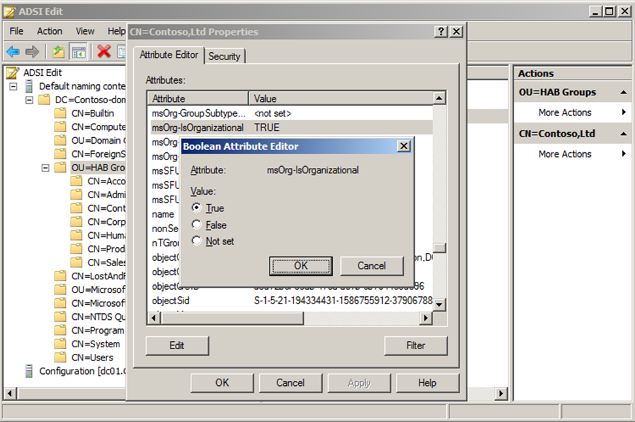Image resolution: width=635 pixels, height=422 pixels.
Task: Collapse the Default naming context node
Action: pyautogui.click(x=13, y=86)
